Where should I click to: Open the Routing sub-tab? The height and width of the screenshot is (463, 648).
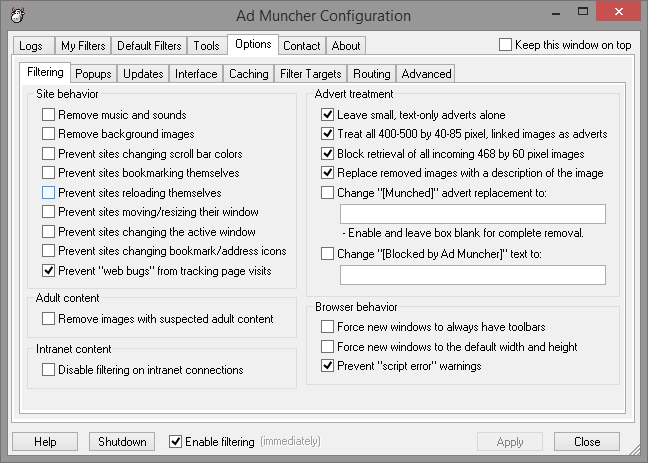372,74
